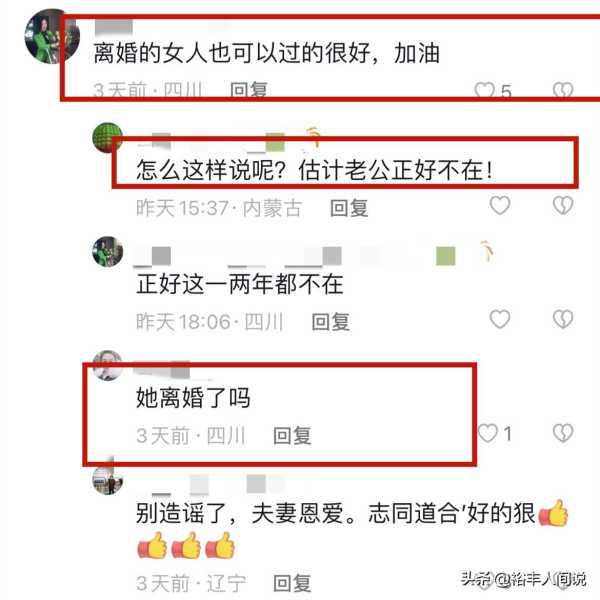Reply to the '她离婚了吗' comment
The width and height of the screenshot is (600, 600).
pyautogui.click(x=292, y=435)
